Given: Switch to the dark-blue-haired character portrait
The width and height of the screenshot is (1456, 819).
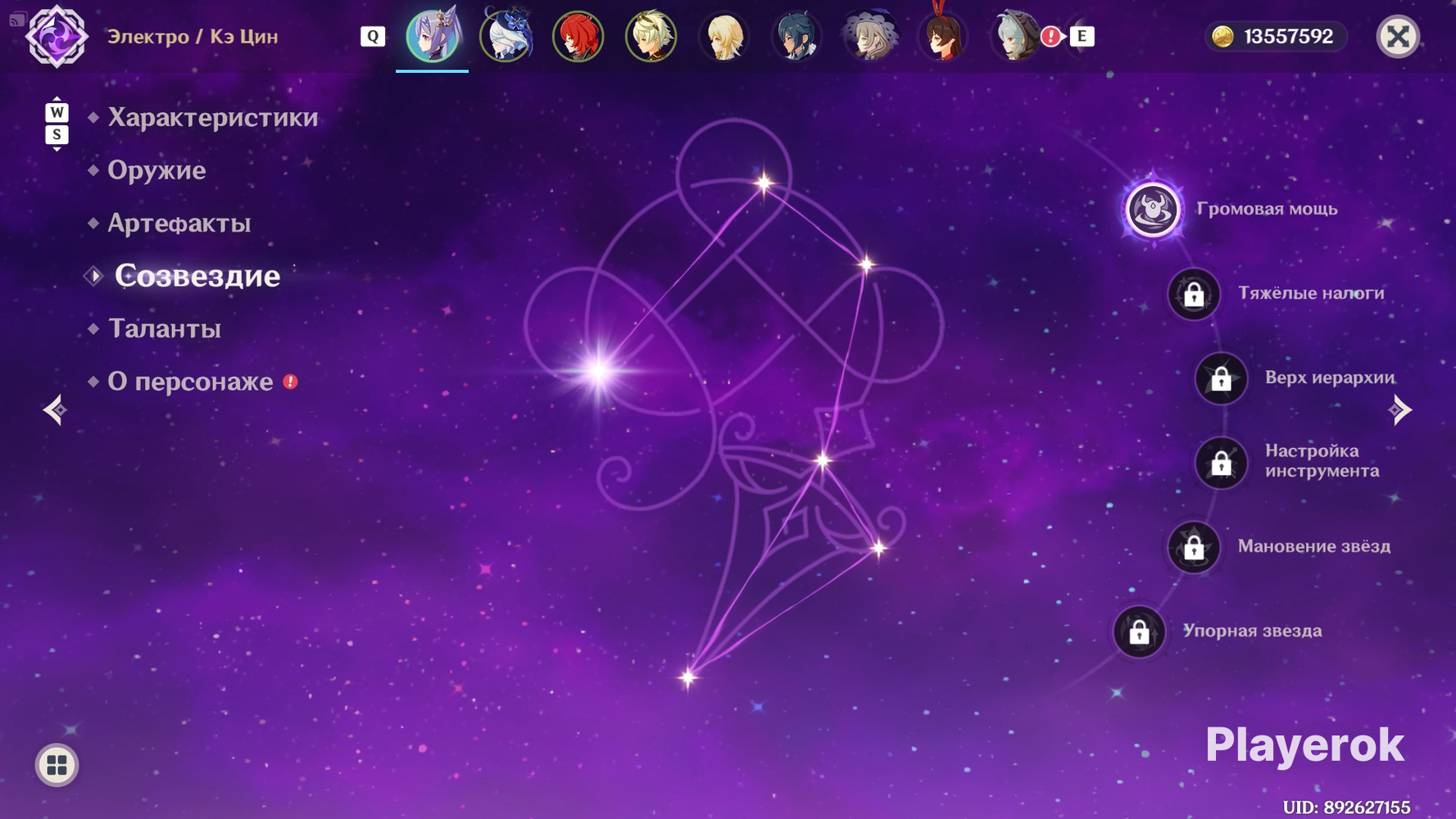Looking at the screenshot, I should click(x=796, y=36).
